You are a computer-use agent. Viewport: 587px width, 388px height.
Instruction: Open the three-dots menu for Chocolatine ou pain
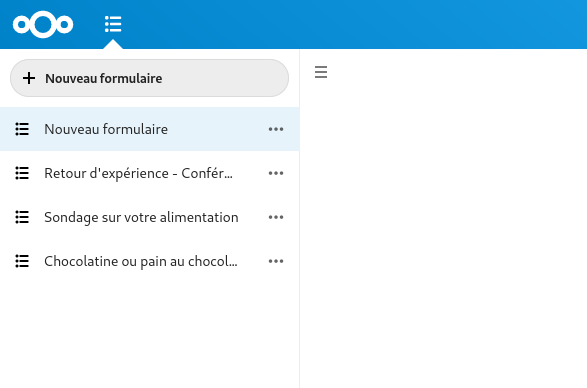pyautogui.click(x=276, y=261)
